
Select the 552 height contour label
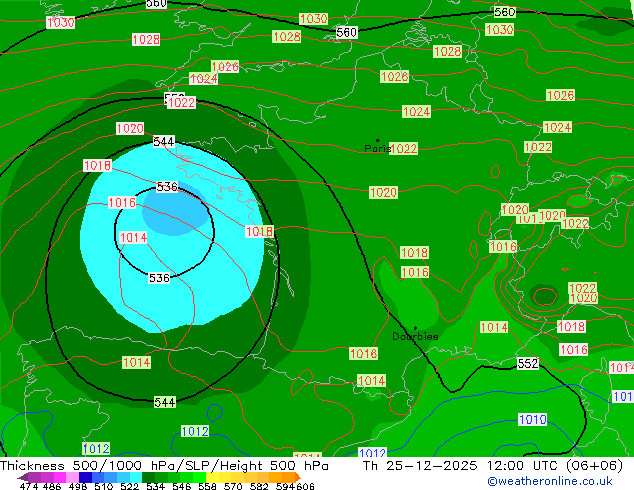(x=528, y=363)
